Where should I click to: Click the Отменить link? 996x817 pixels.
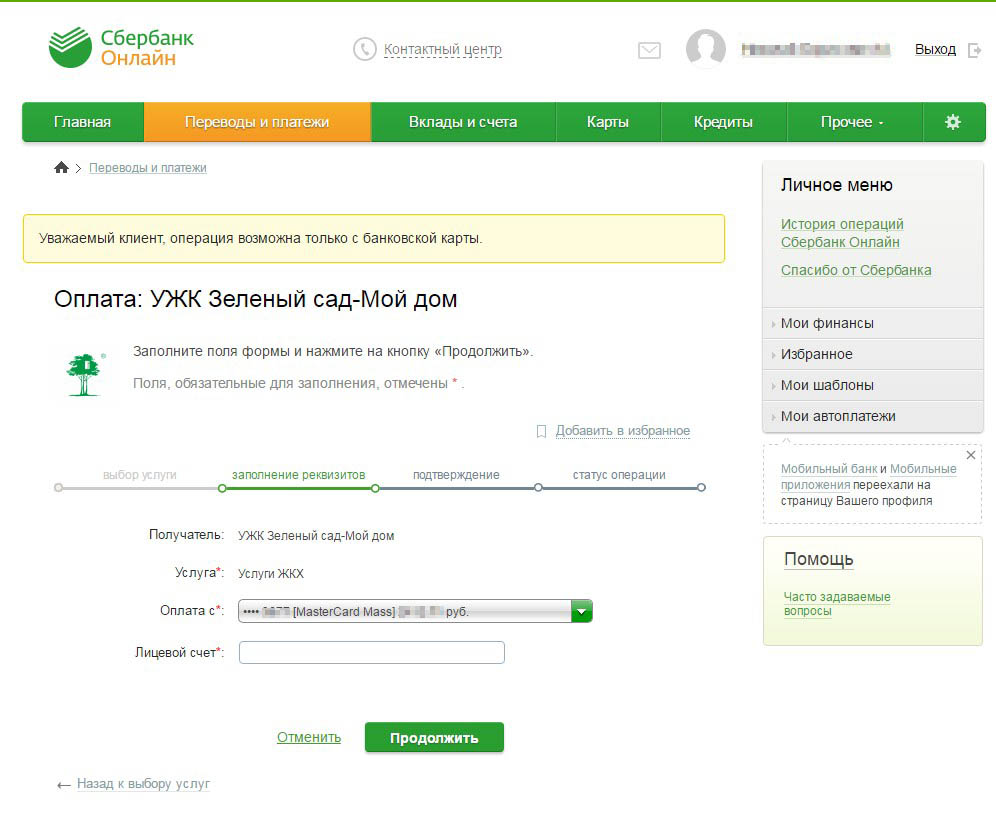pyautogui.click(x=309, y=737)
